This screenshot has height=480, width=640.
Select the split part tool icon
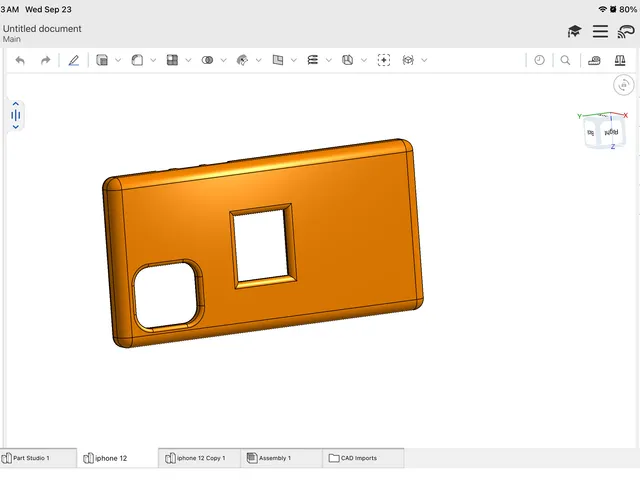pos(347,60)
